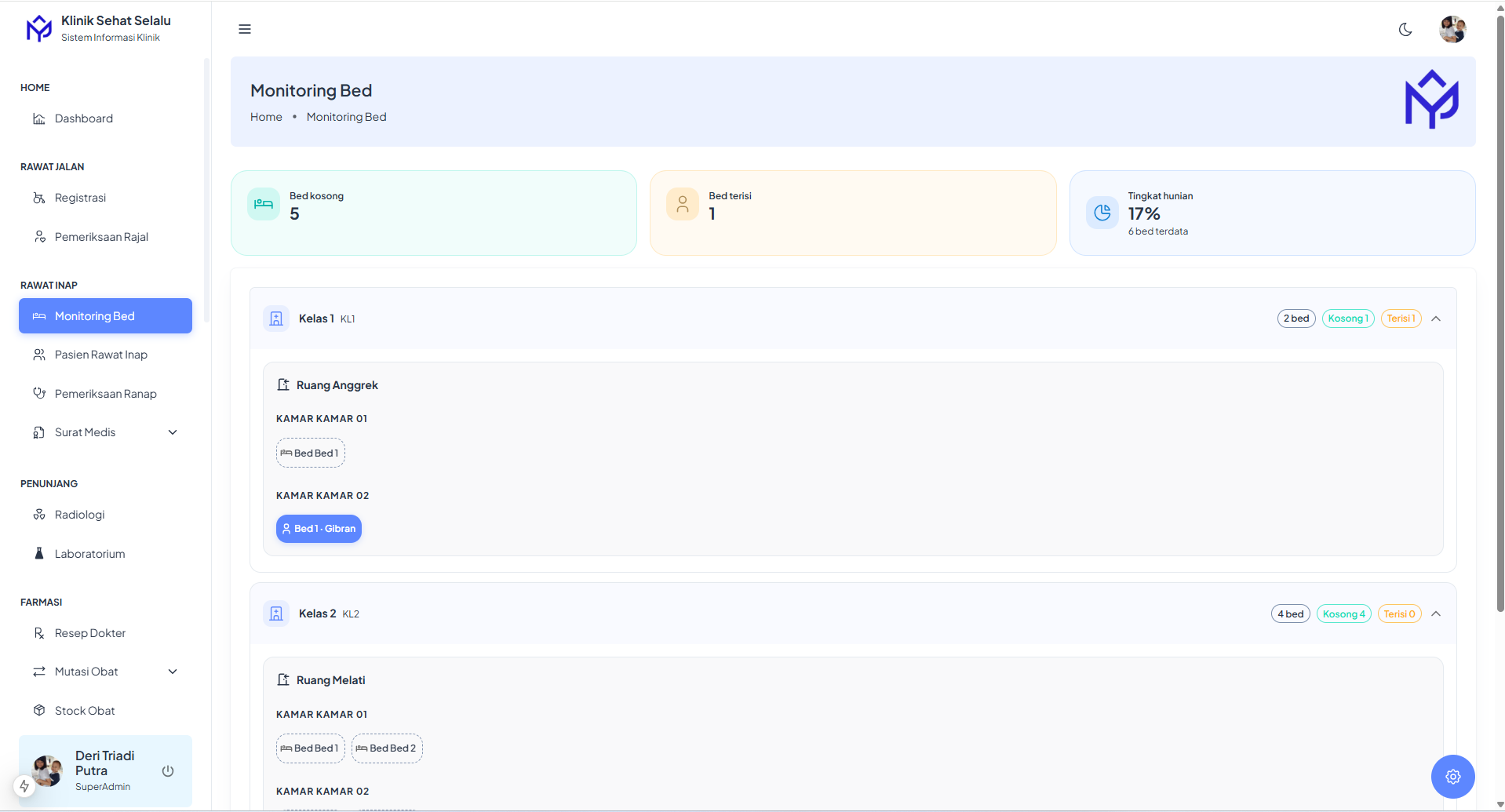Click the Laboratorium flask icon
1505x812 pixels.
click(x=39, y=553)
